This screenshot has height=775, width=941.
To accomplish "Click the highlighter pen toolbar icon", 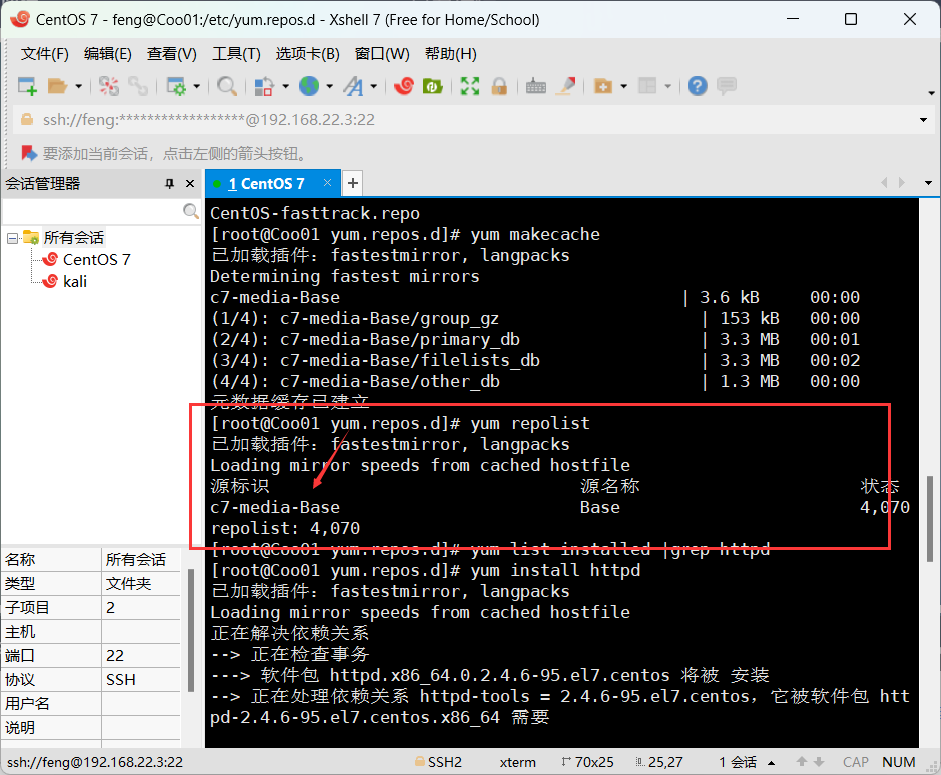I will [x=565, y=86].
